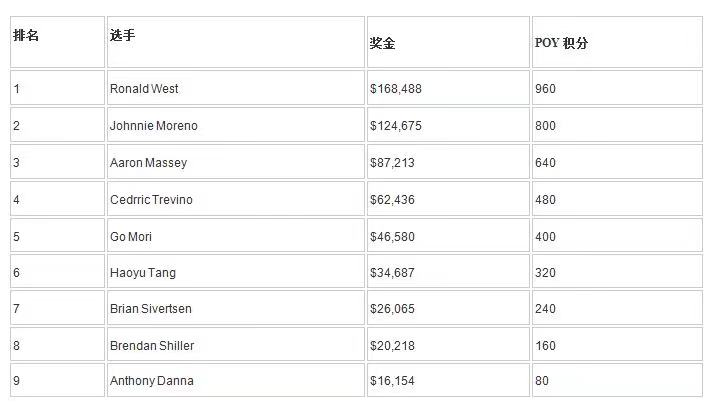Click the Aaron Massey player cell
The width and height of the screenshot is (711, 415).
pos(236,162)
